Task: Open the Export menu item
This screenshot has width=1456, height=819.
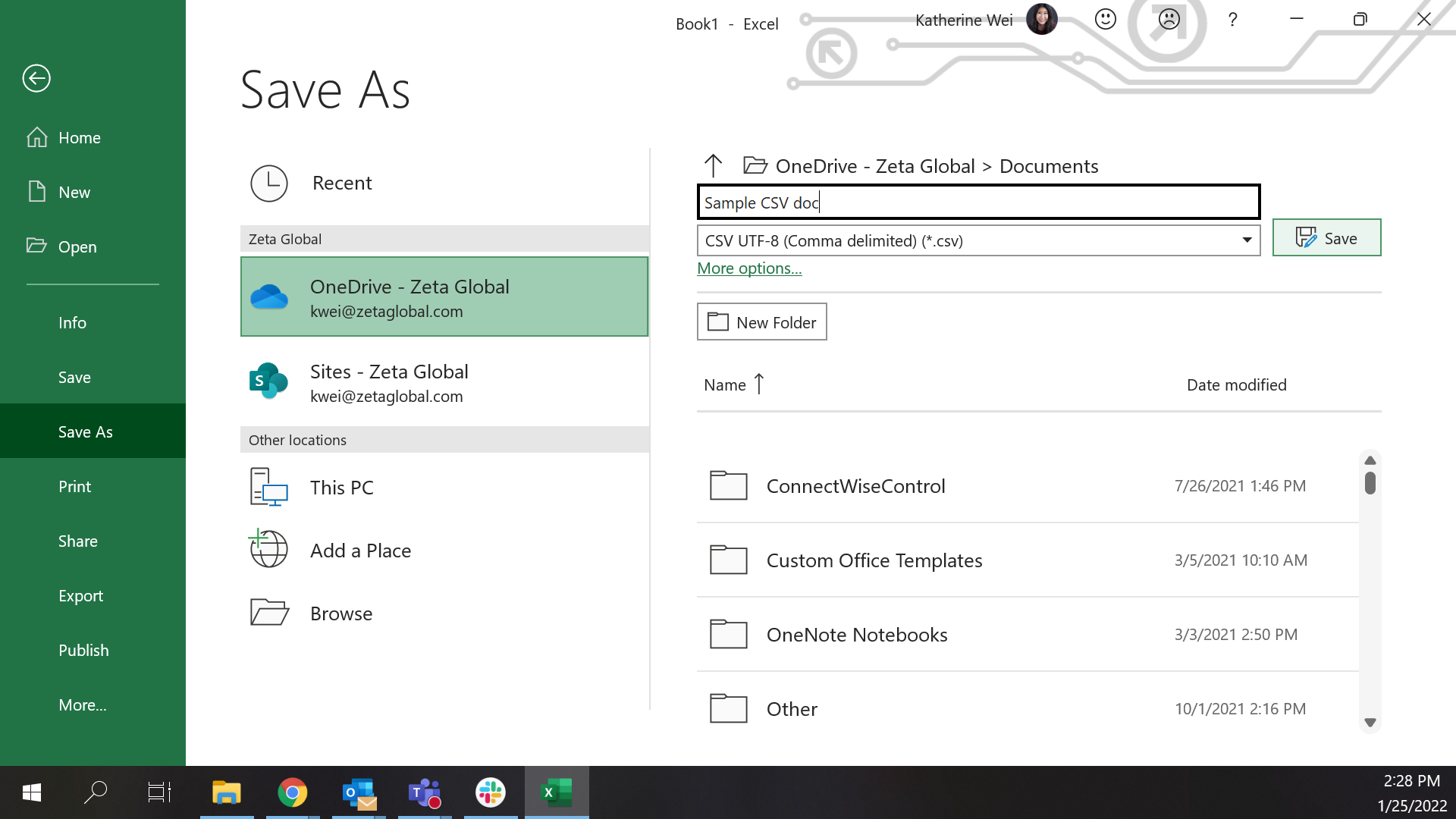Action: (81, 596)
